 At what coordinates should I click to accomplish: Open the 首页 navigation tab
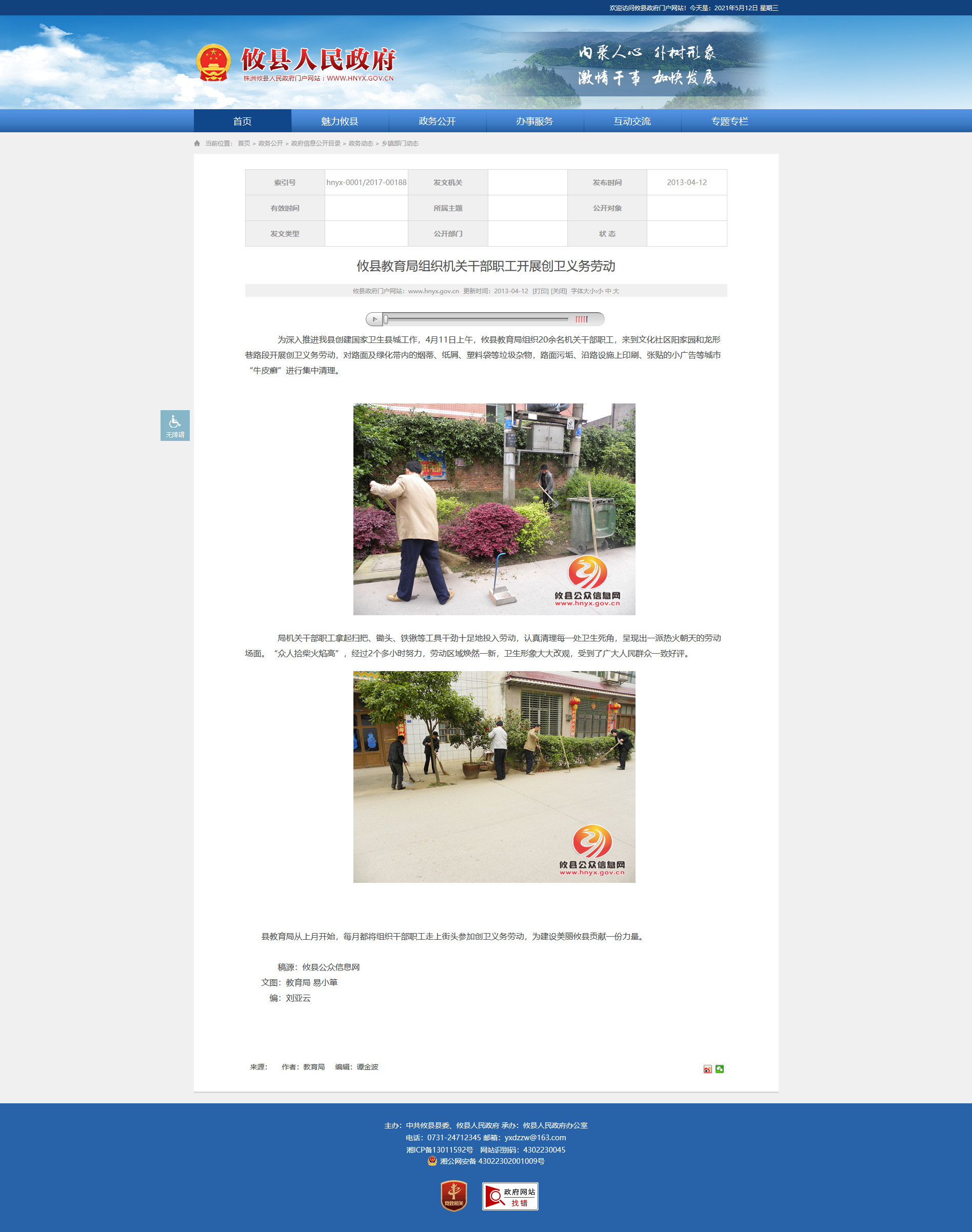(x=243, y=121)
